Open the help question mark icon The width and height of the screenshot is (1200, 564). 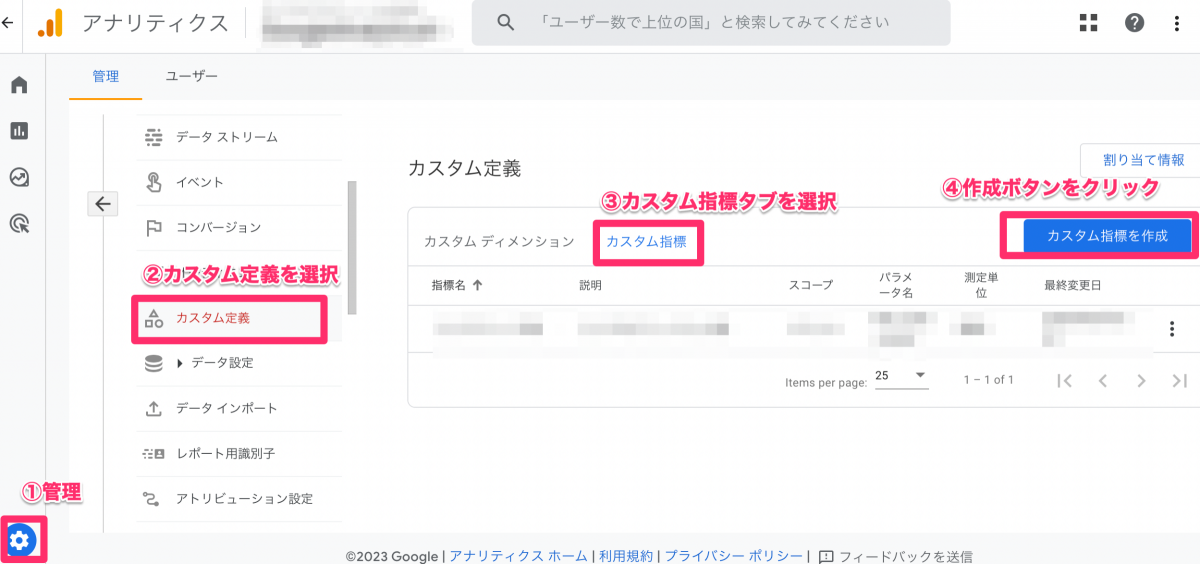(x=1134, y=23)
